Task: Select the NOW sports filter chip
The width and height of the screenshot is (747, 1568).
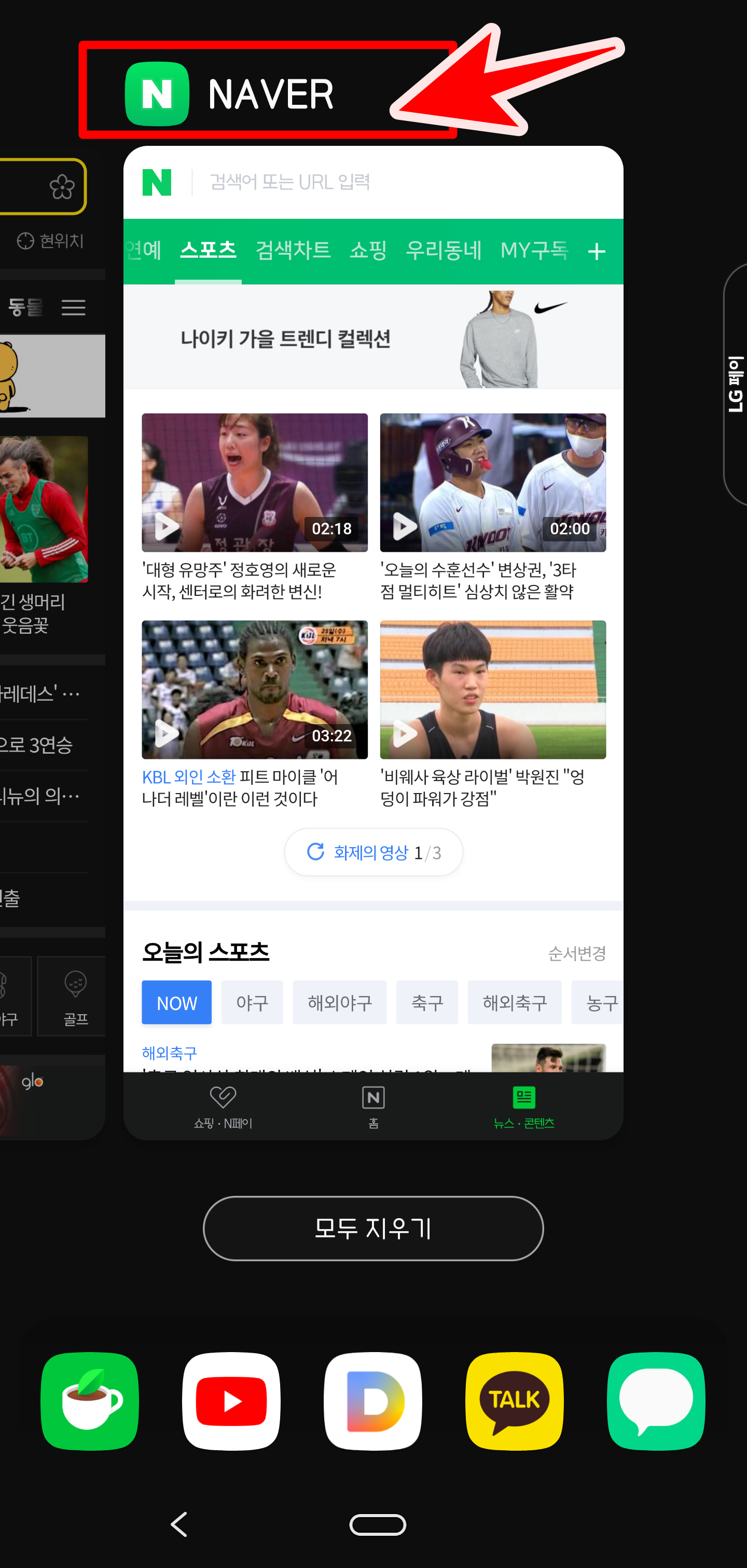Action: pyautogui.click(x=176, y=1002)
